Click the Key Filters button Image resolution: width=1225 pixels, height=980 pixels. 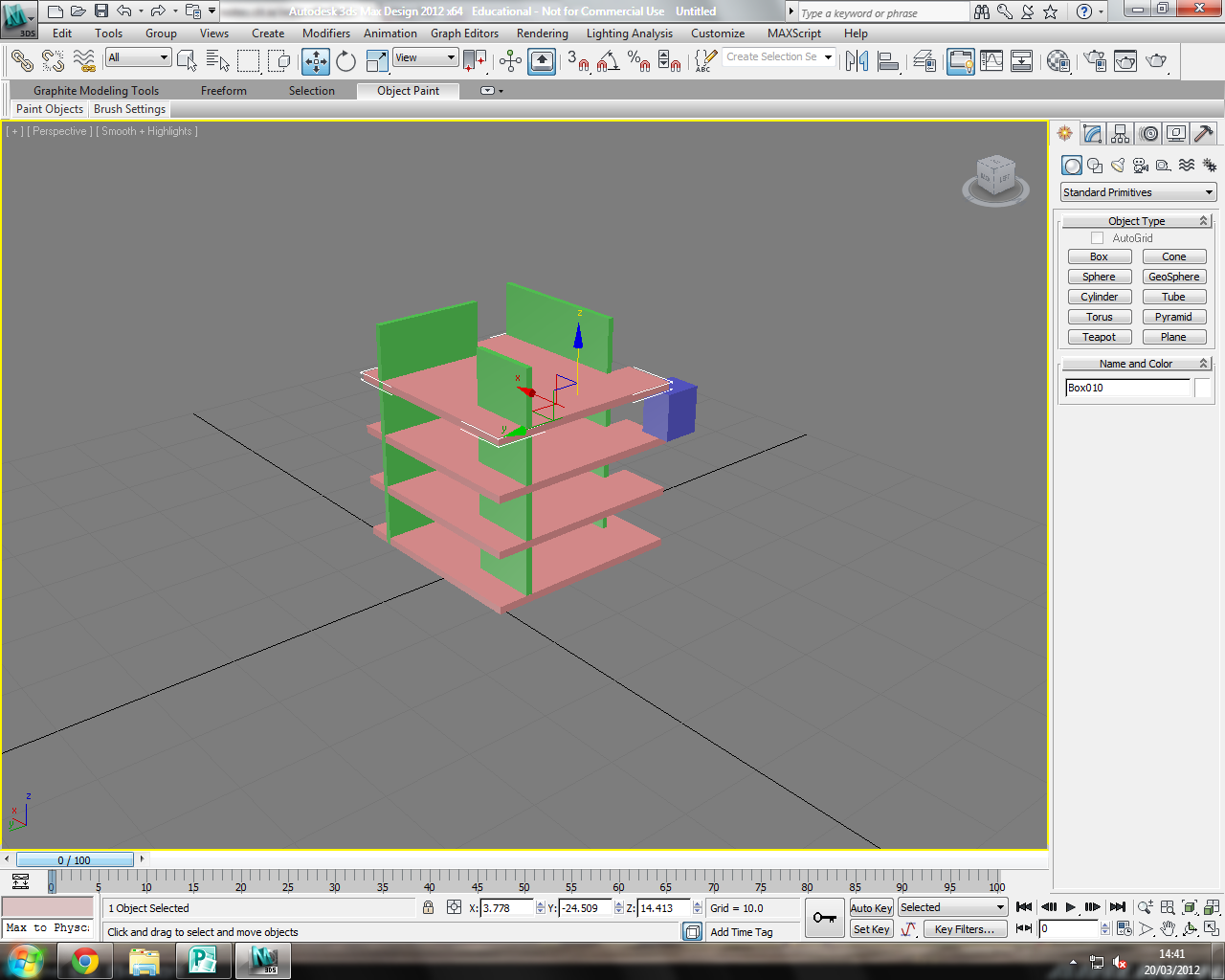[964, 929]
